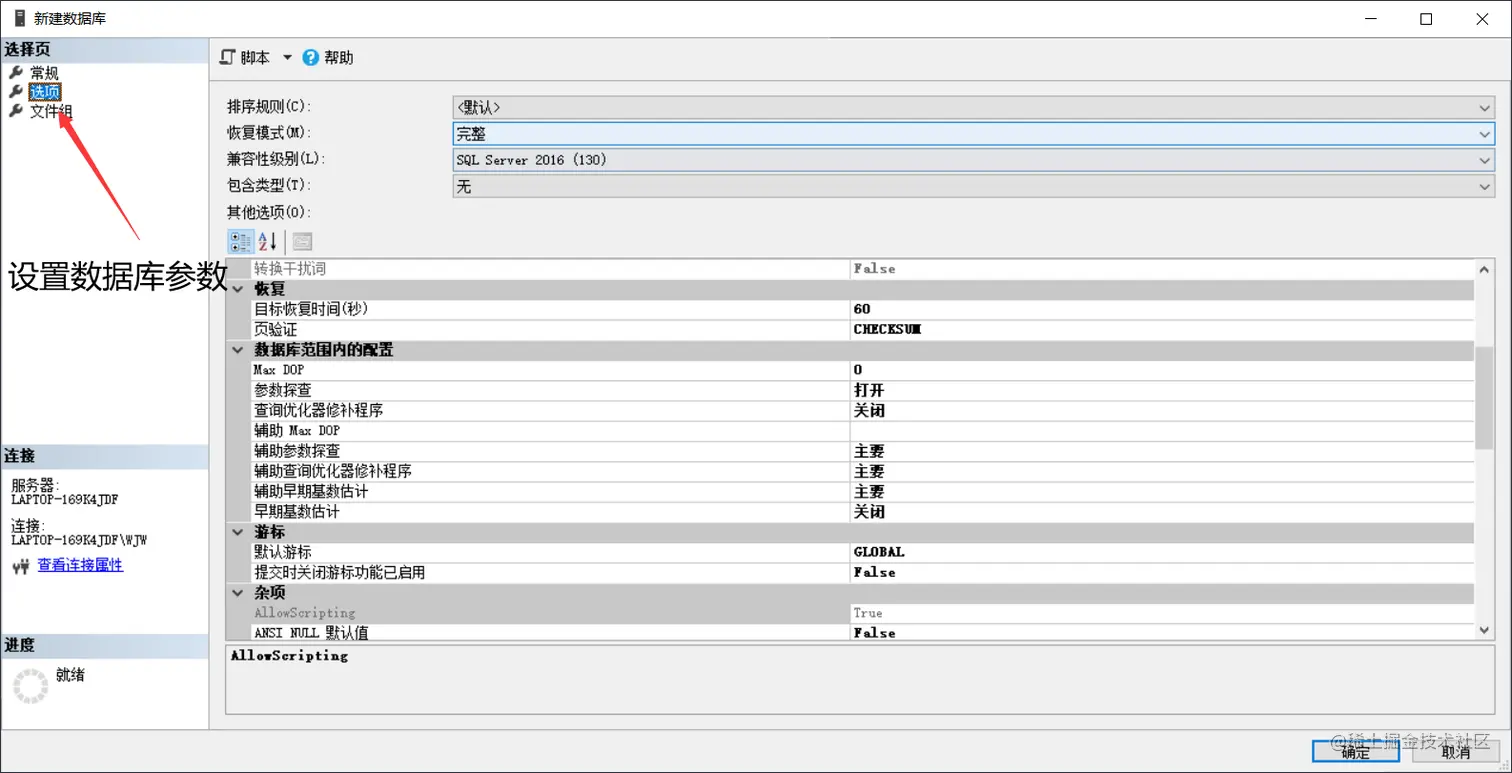1512x773 pixels.
Task: Open the 文件组 page
Action: tap(51, 111)
